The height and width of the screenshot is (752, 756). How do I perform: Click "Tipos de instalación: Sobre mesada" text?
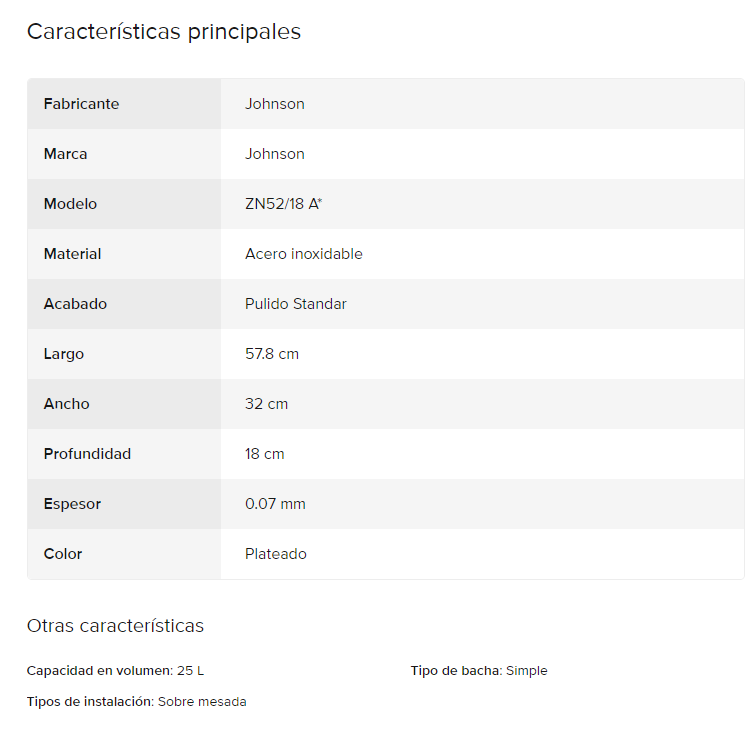pyautogui.click(x=136, y=702)
